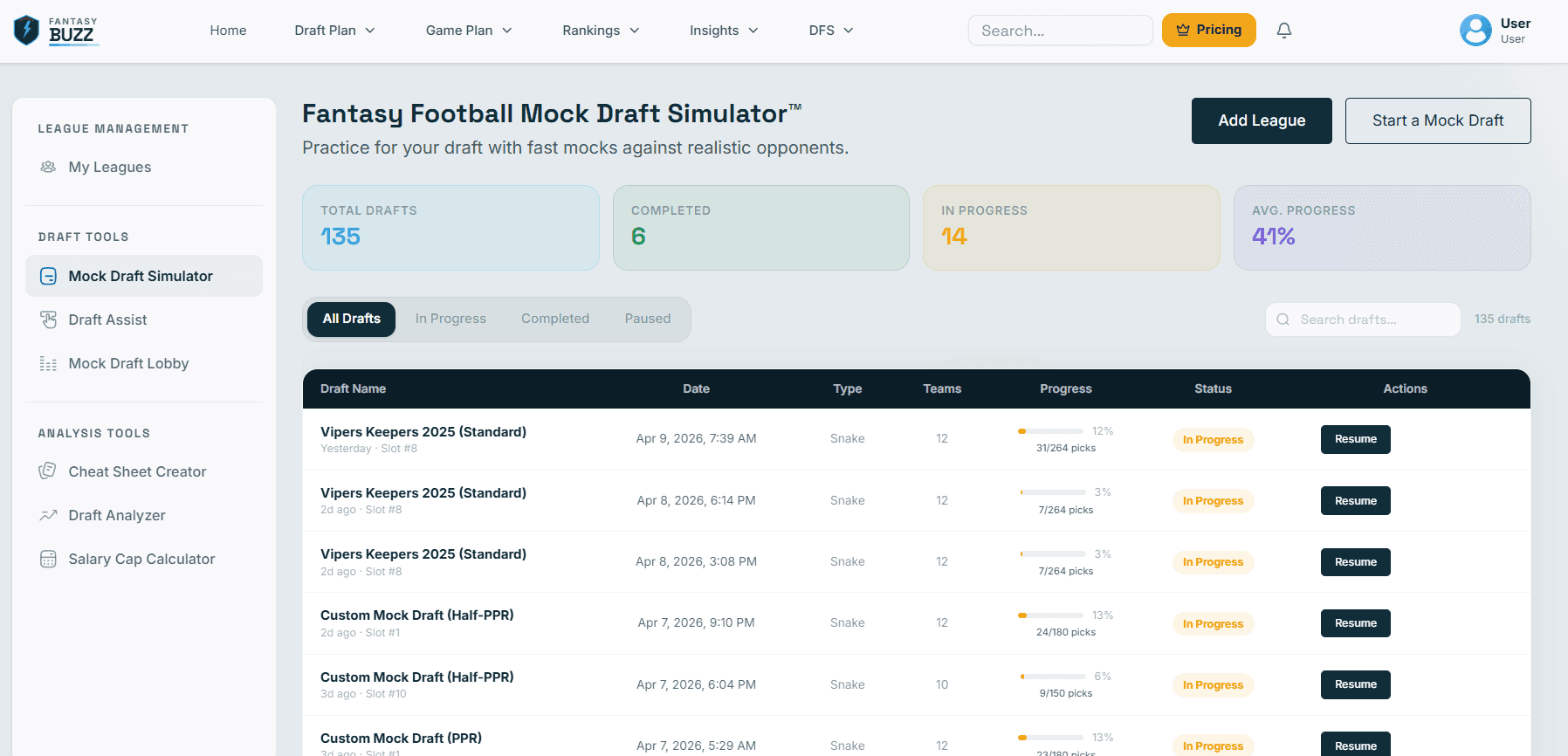Click the Salary Cap Calculator icon
This screenshot has height=756, width=1568.
click(x=48, y=559)
